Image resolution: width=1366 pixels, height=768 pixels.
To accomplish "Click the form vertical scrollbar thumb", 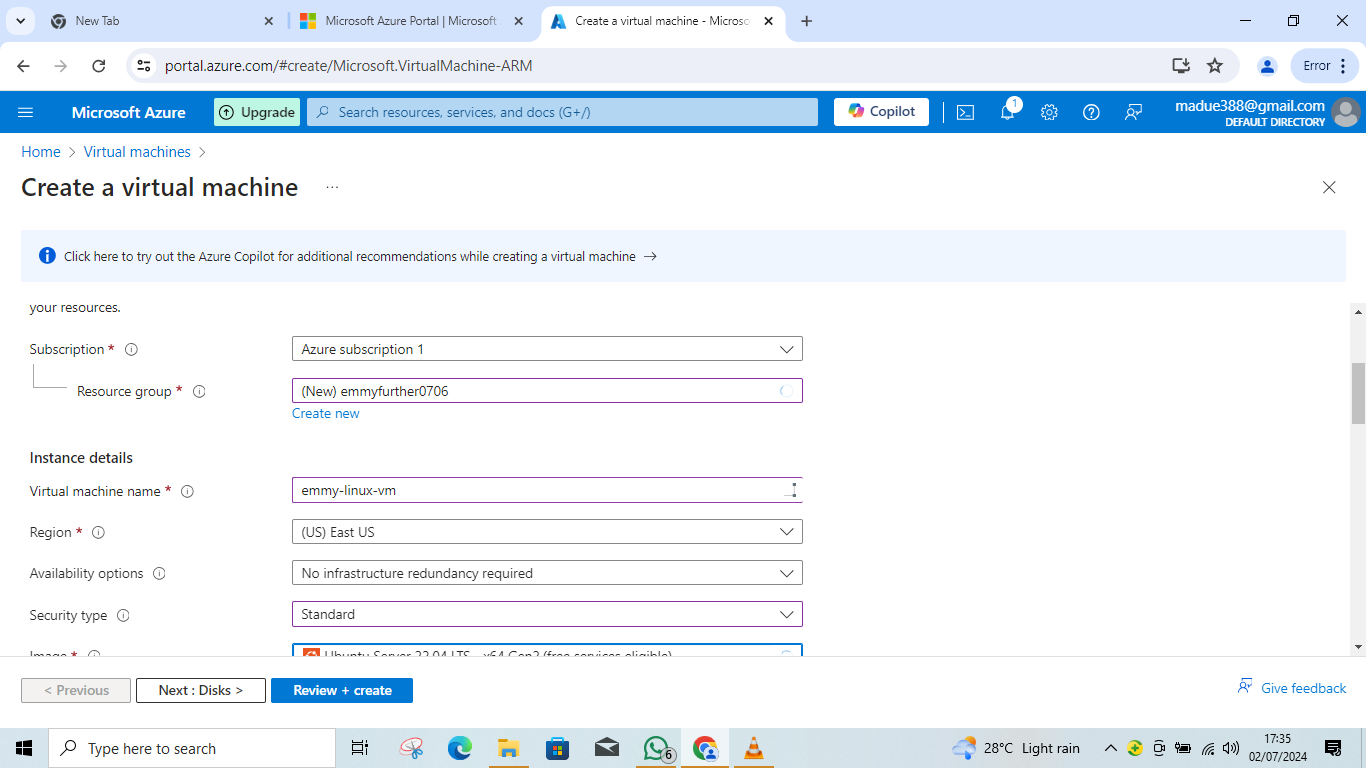I will click(1358, 393).
